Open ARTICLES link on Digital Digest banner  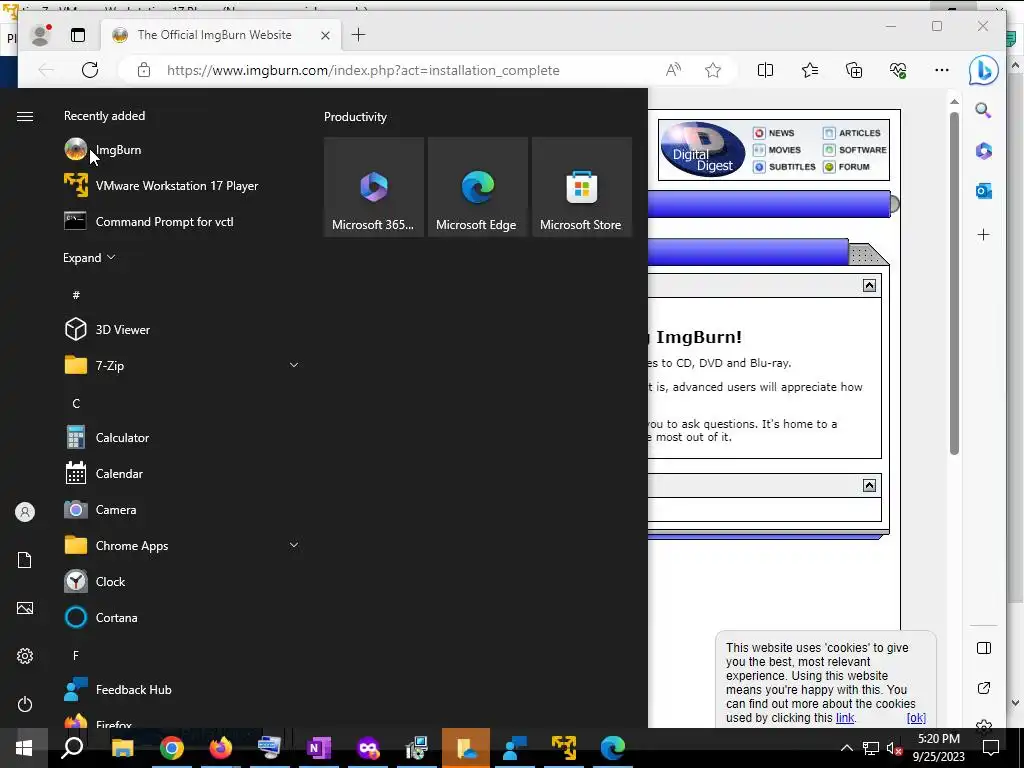click(852, 133)
